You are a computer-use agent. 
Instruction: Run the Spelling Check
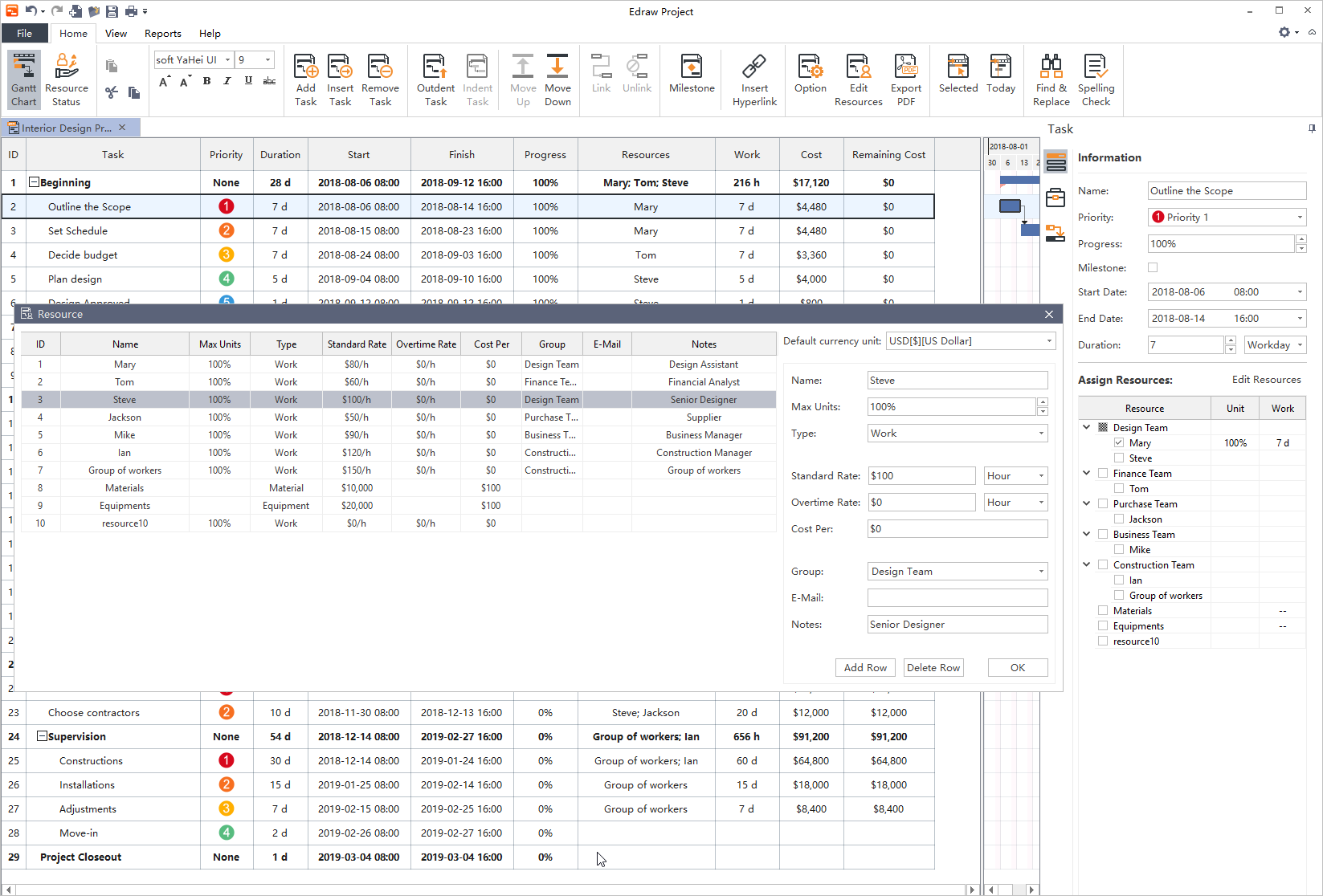point(1096,79)
